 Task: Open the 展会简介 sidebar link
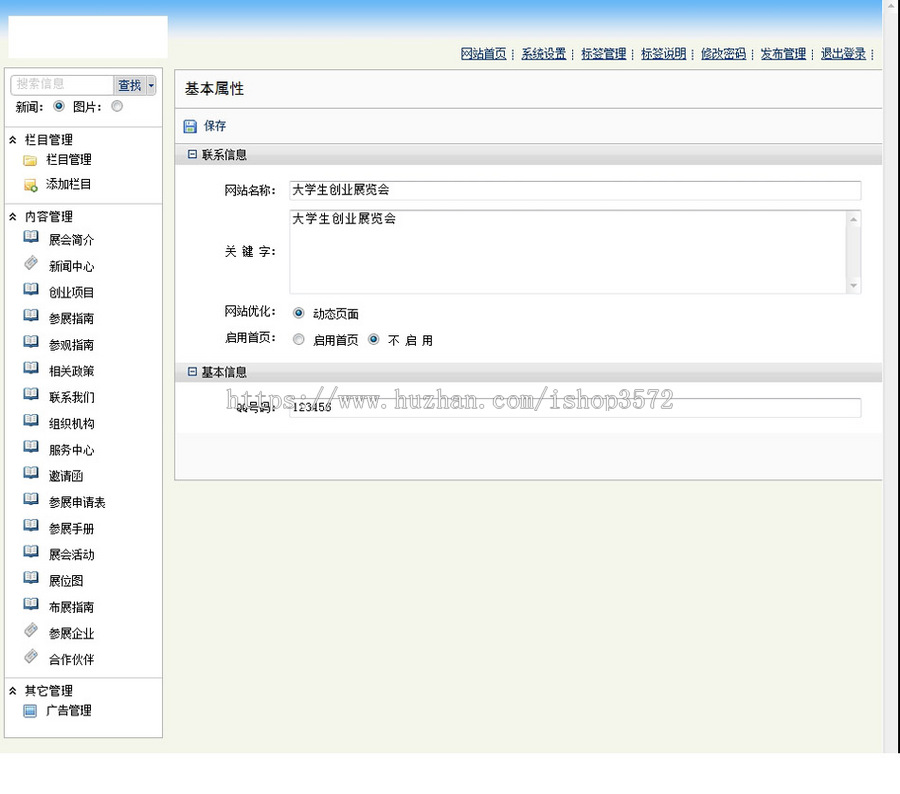71,239
